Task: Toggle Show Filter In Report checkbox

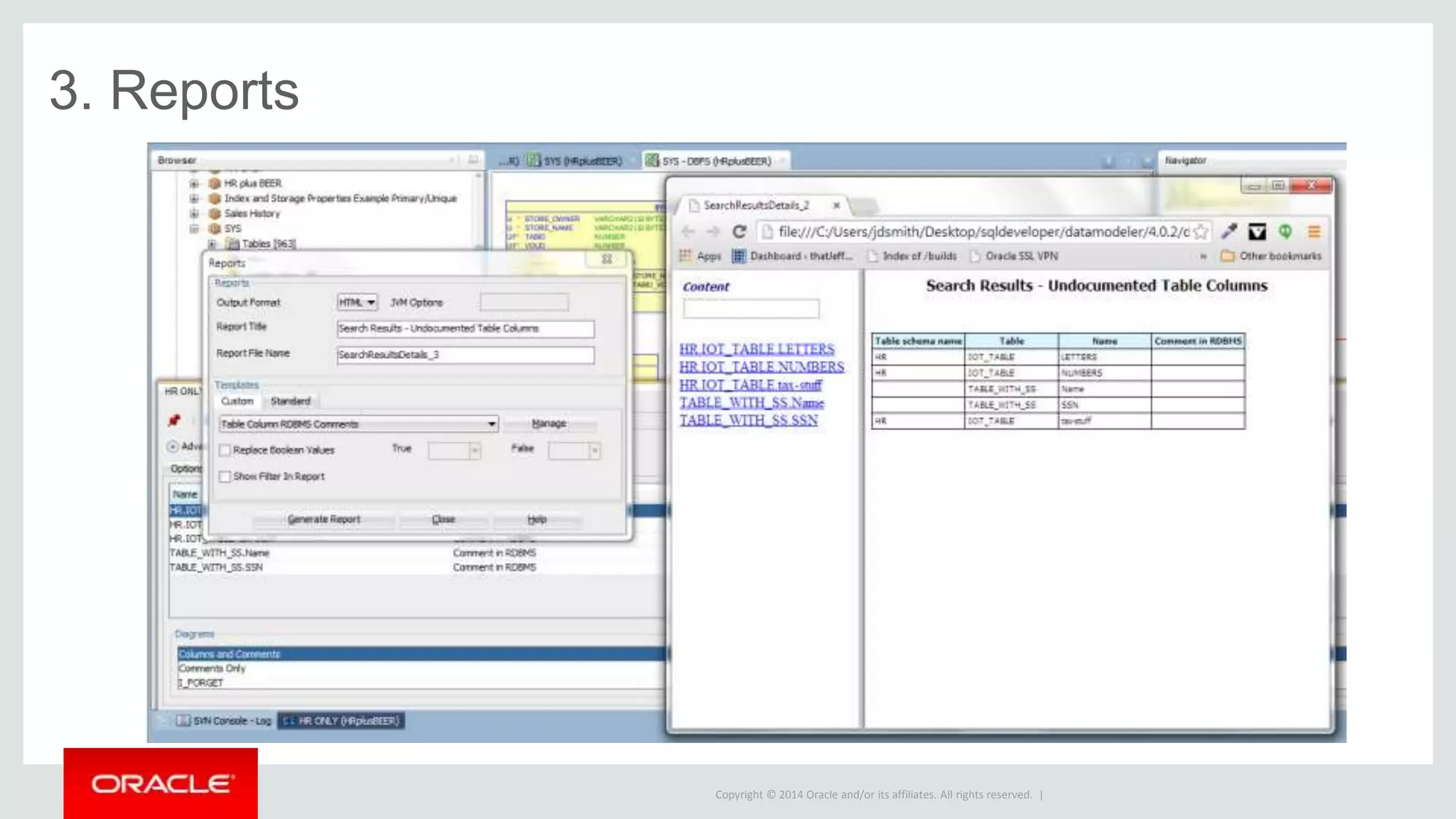Action: point(225,476)
